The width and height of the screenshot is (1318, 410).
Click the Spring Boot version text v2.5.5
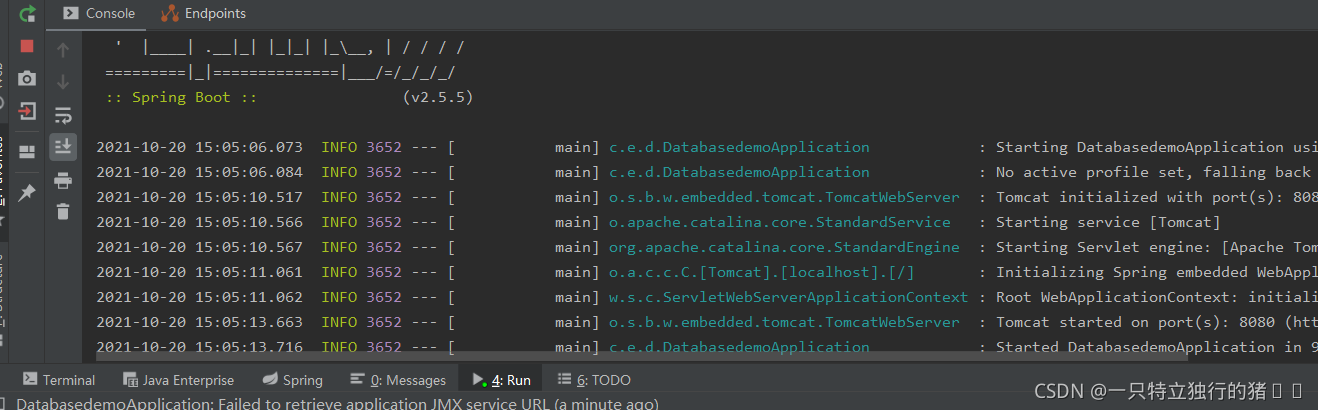point(438,97)
